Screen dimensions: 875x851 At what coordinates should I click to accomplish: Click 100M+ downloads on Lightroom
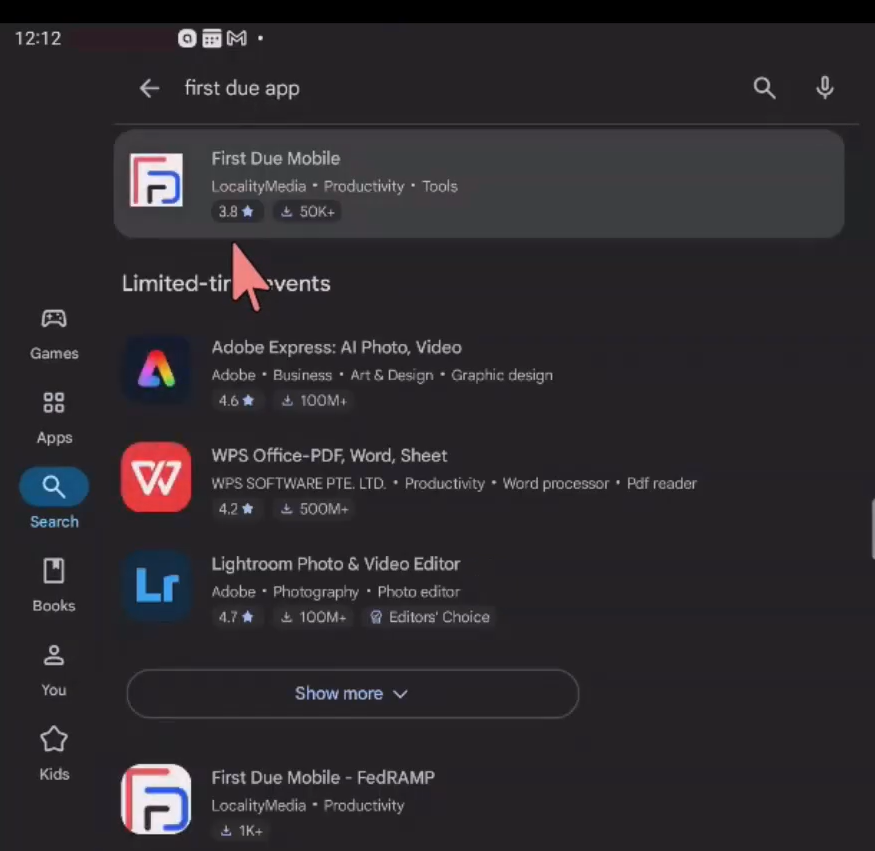[x=314, y=617]
